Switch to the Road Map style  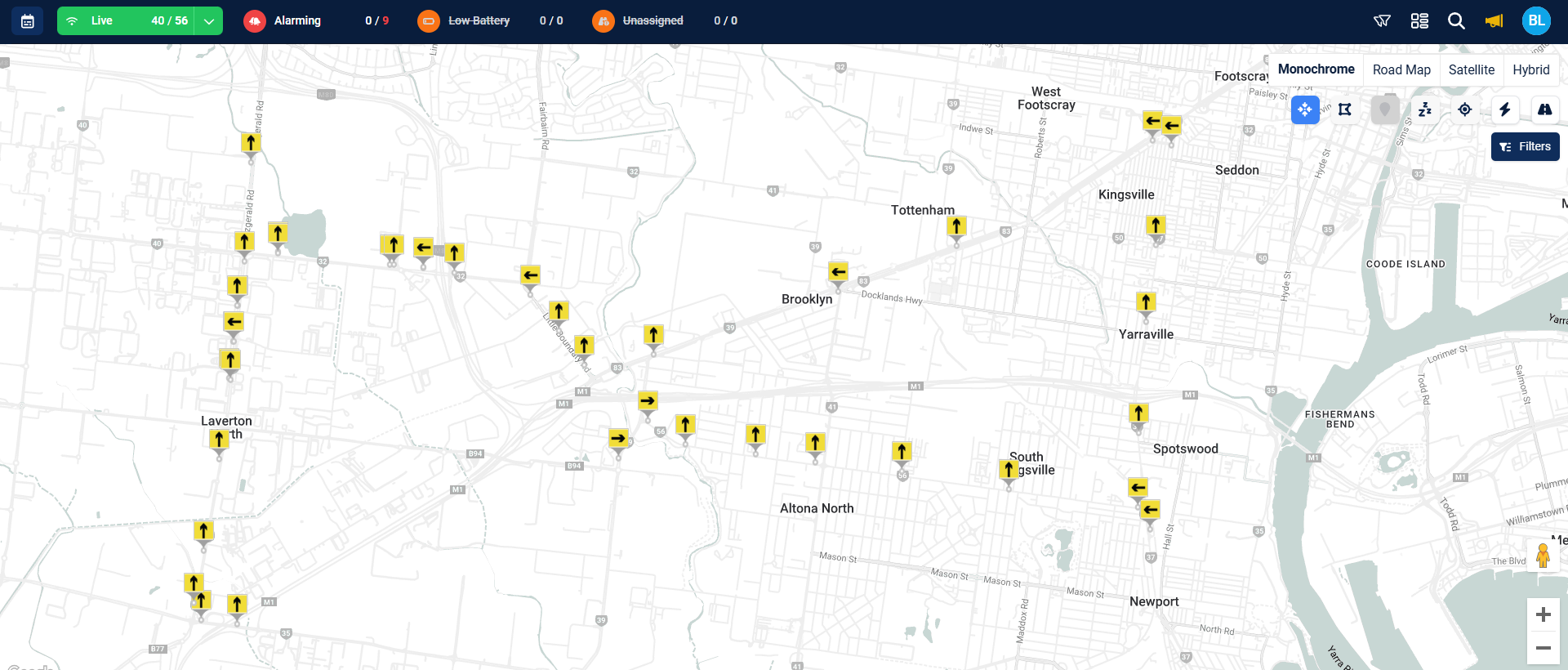(x=1401, y=69)
